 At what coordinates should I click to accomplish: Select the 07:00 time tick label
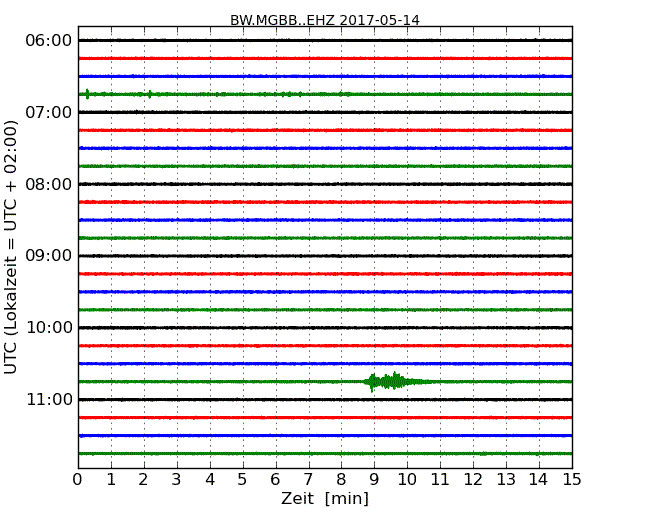(49, 112)
